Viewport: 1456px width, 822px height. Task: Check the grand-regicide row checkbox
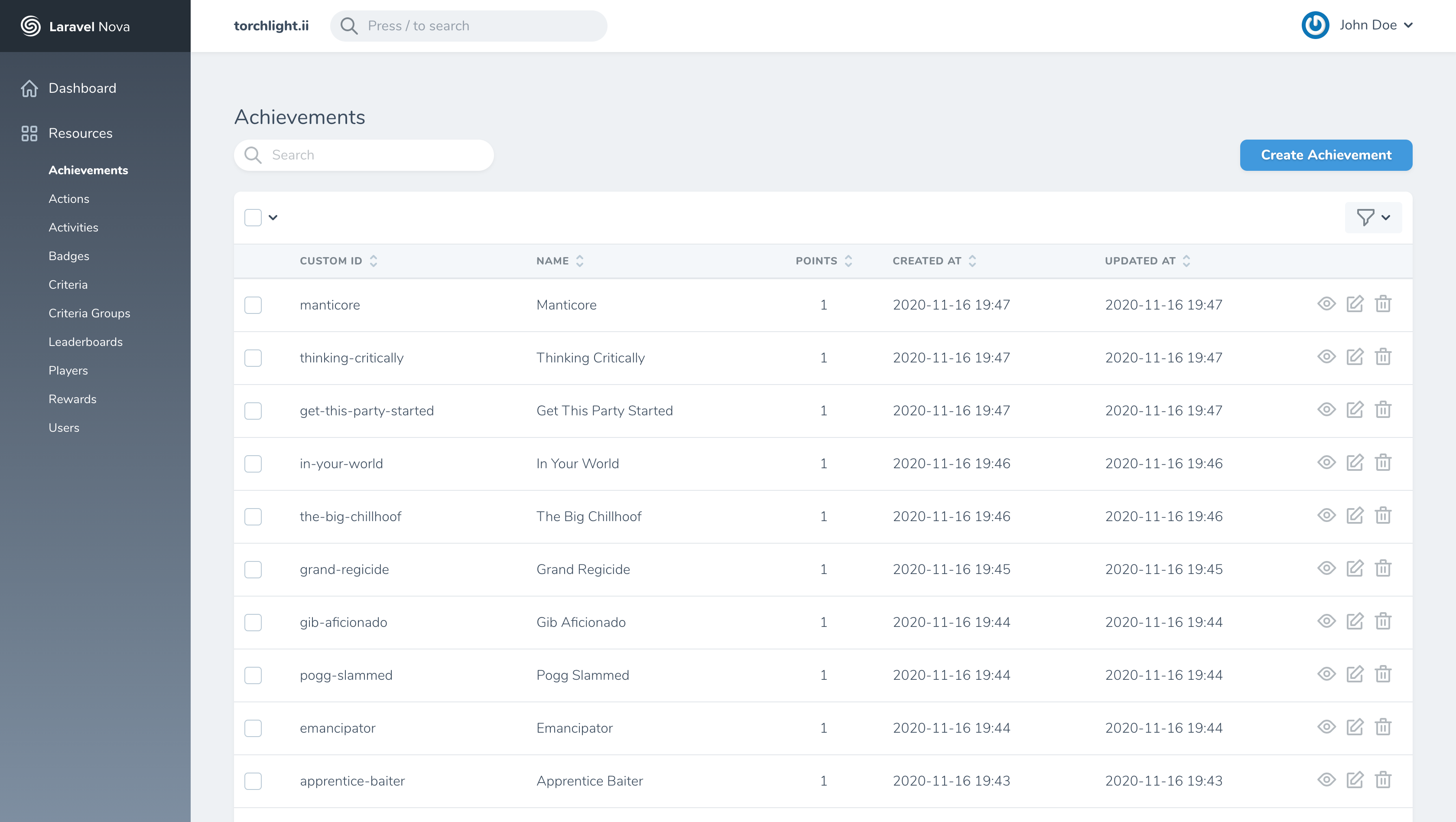[x=253, y=569]
